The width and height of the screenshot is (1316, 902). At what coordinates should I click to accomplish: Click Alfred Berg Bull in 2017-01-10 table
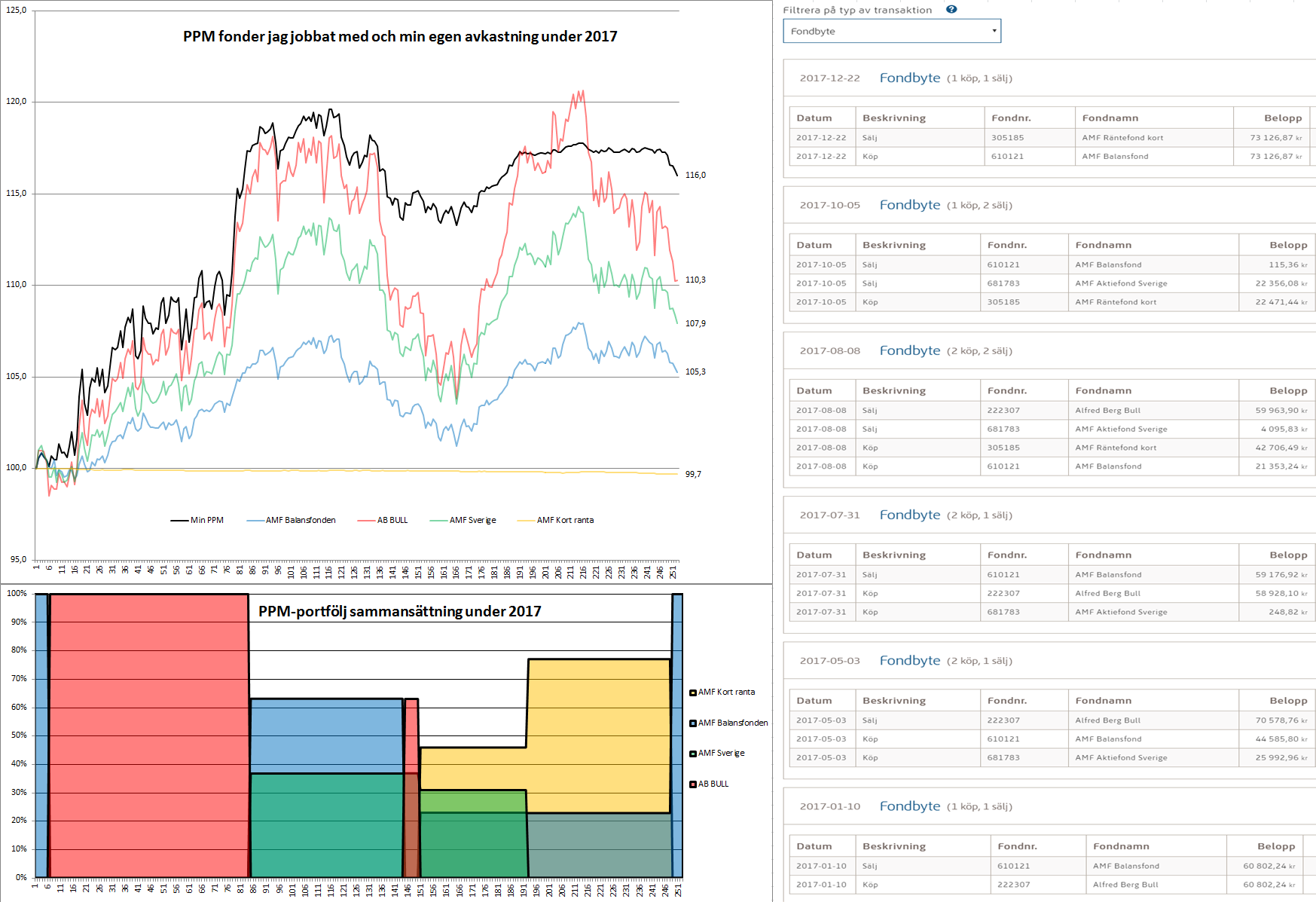click(x=1125, y=885)
